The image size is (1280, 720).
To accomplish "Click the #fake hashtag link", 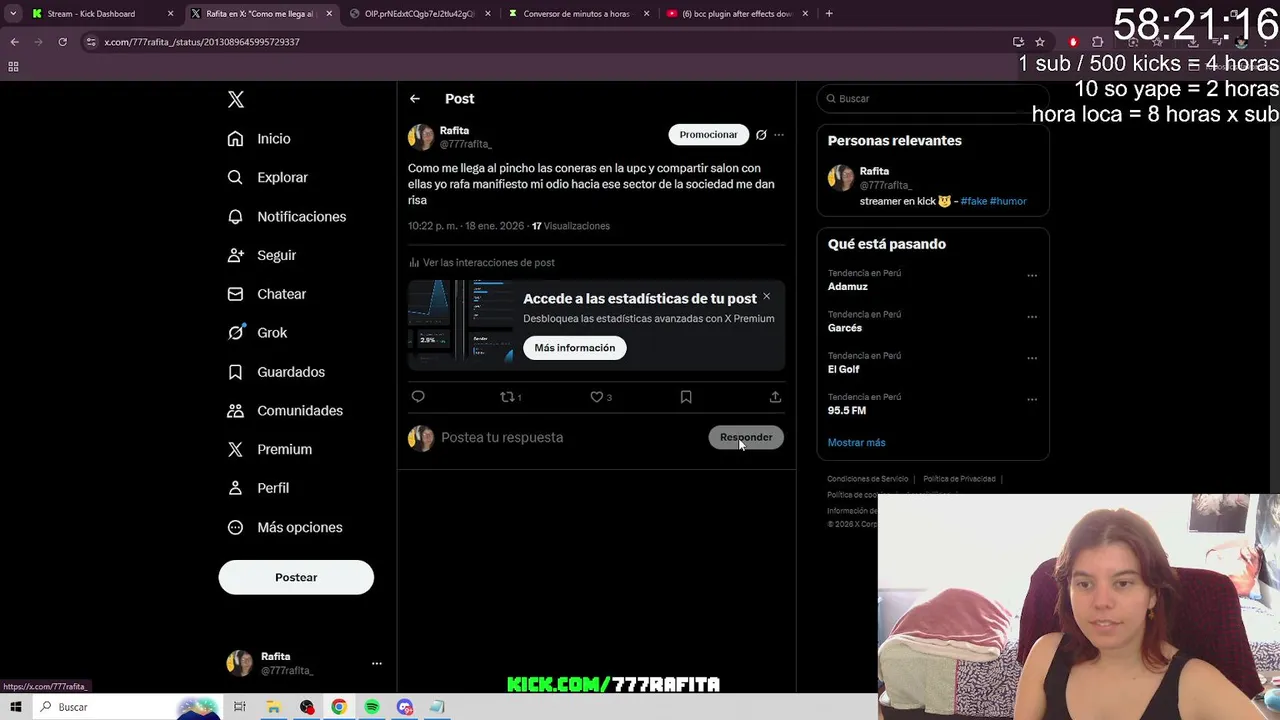I will [x=973, y=201].
